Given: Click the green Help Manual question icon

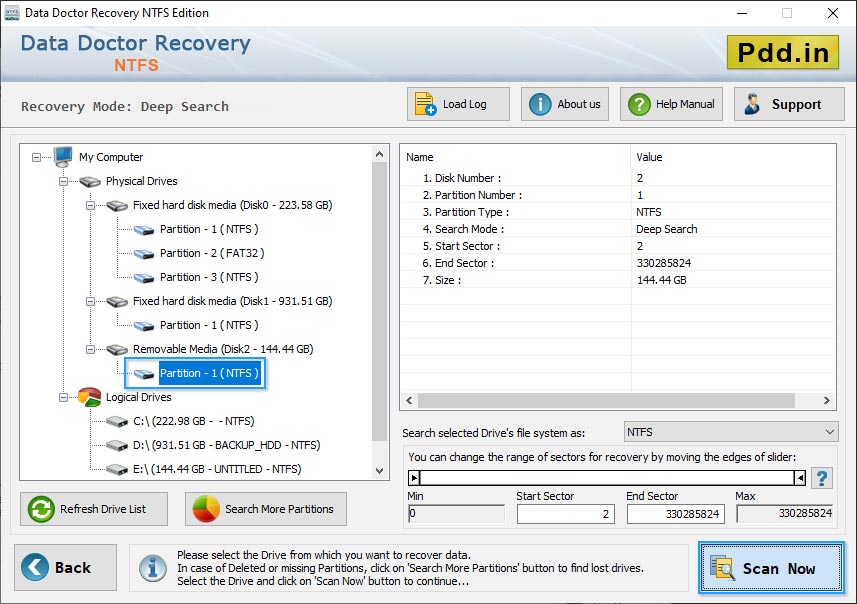Looking at the screenshot, I should [x=639, y=104].
